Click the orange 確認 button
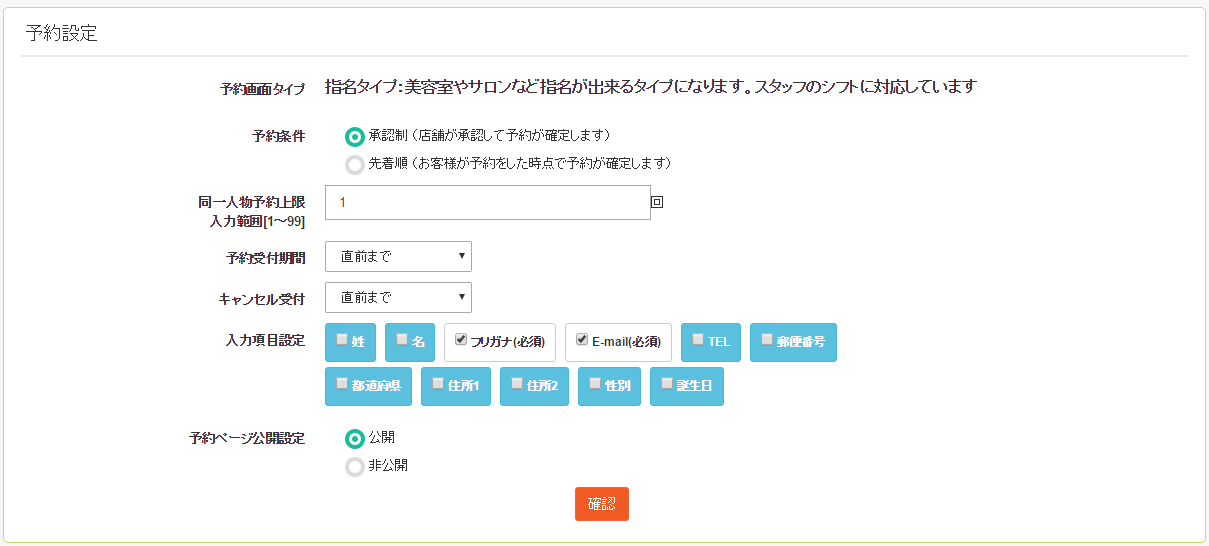This screenshot has width=1209, height=546. coord(602,504)
